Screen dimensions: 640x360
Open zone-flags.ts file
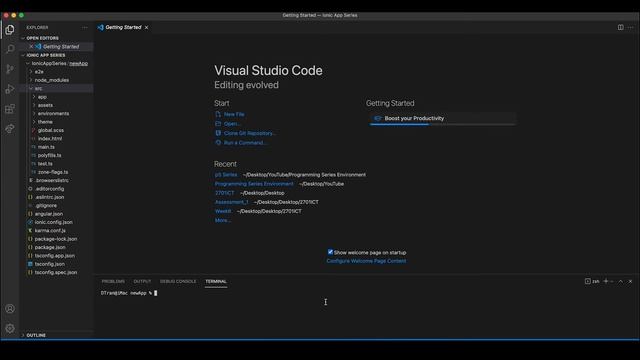pos(53,172)
